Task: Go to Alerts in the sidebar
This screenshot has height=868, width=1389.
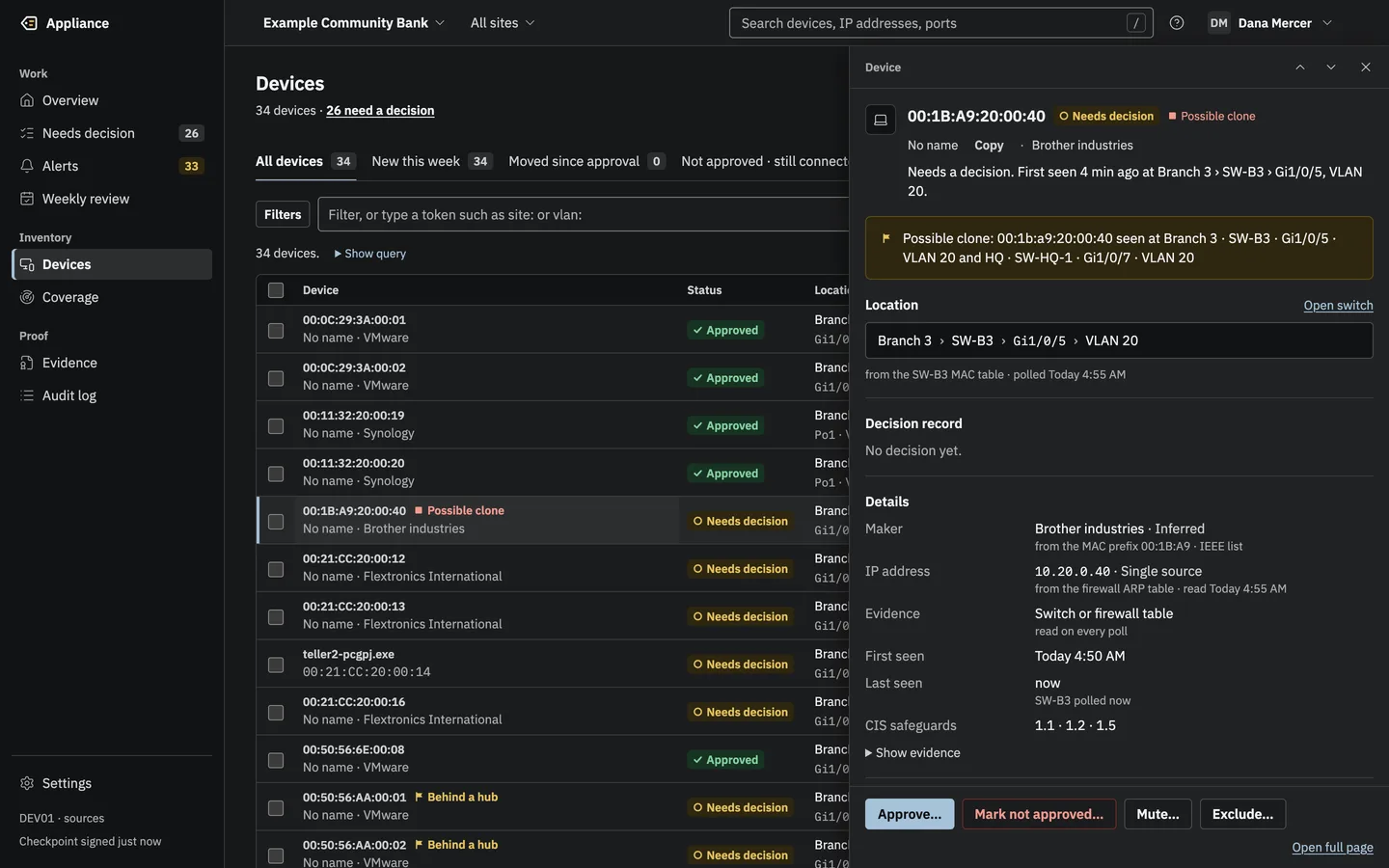Action: tap(112, 166)
